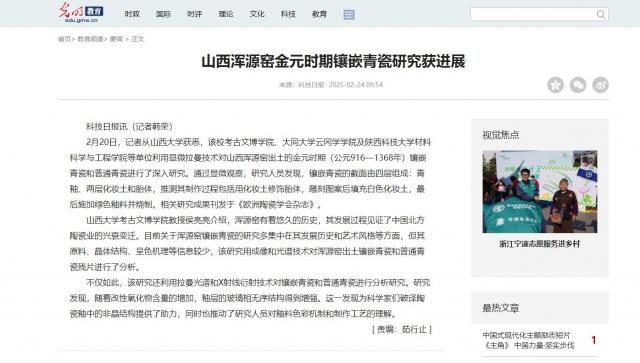Go to the 时评 section
This screenshot has height=363, width=640.
(x=195, y=14)
